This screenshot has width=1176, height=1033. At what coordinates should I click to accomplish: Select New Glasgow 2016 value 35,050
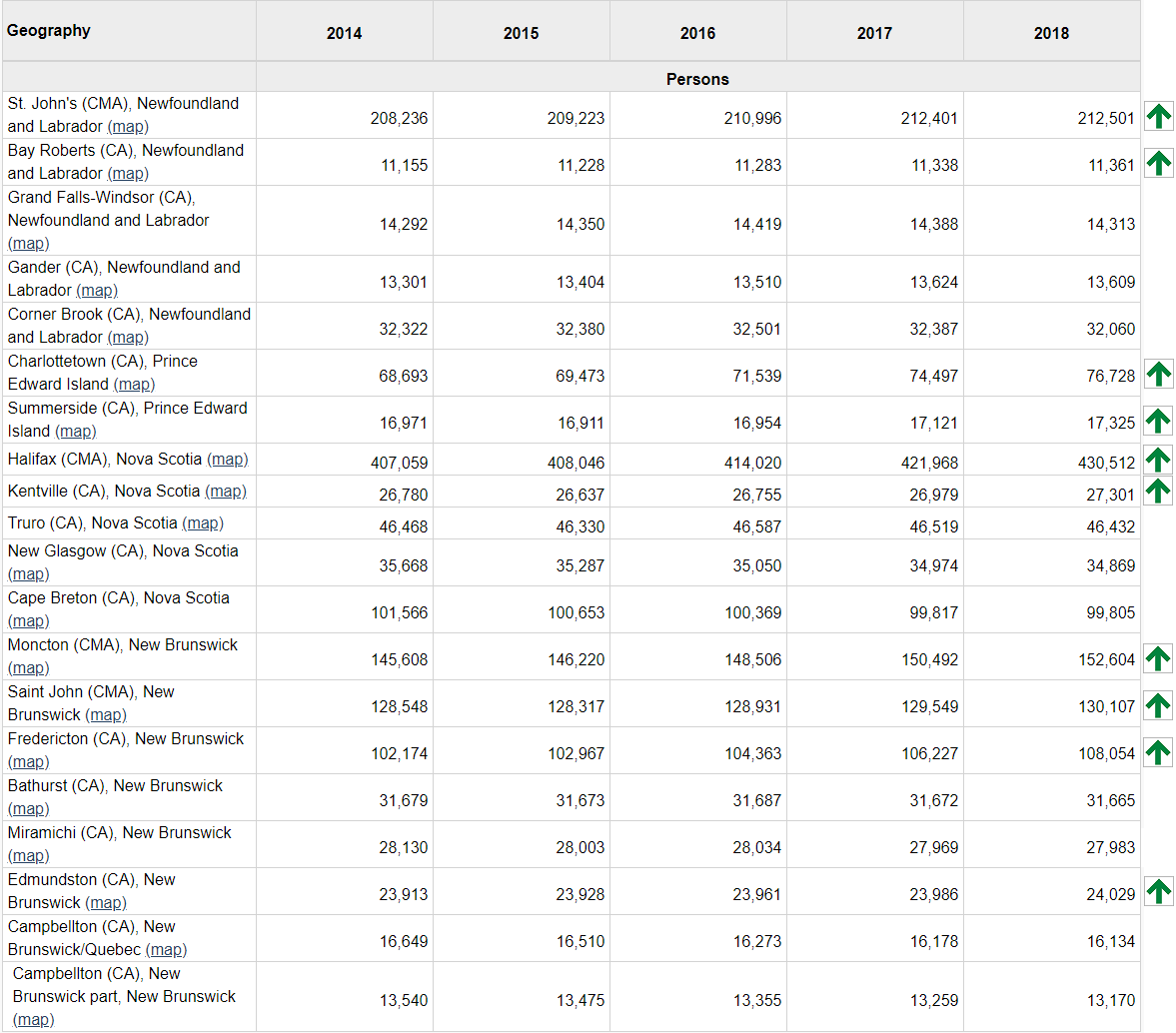(756, 566)
